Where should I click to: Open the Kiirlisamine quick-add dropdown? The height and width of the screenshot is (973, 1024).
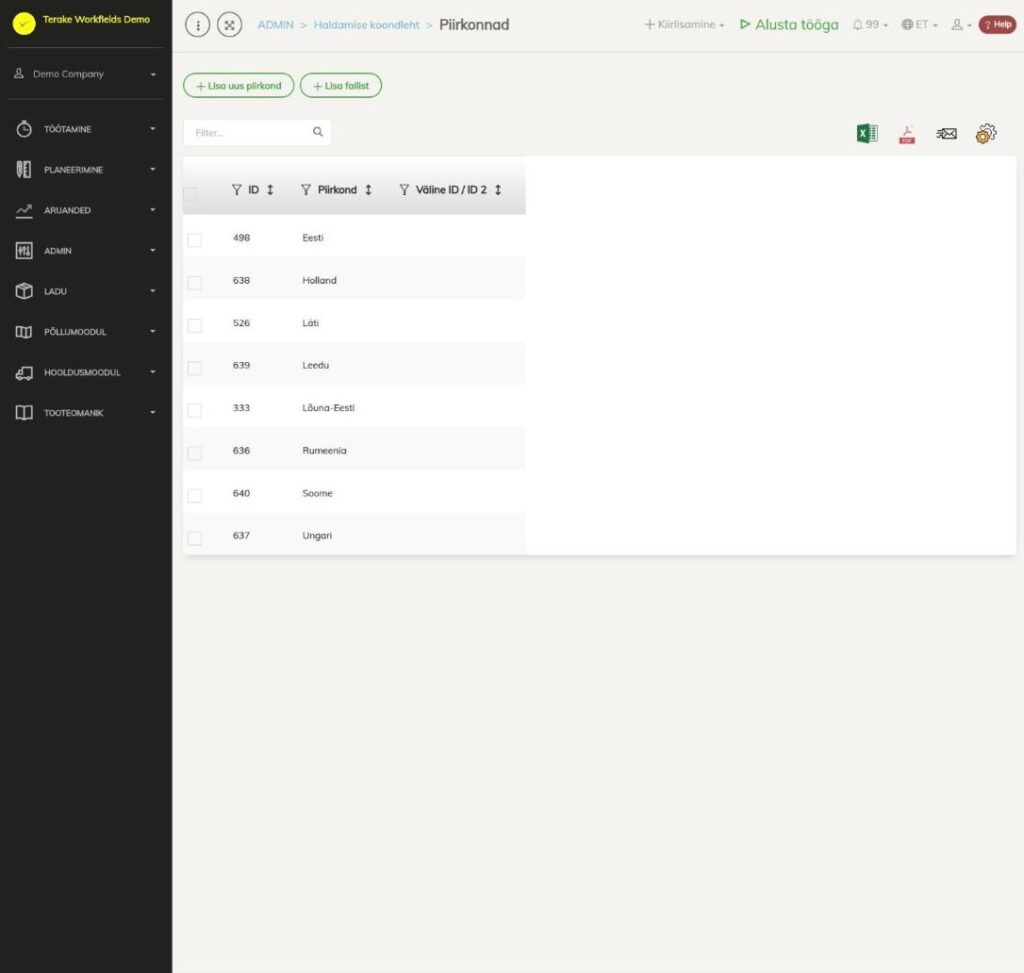684,25
